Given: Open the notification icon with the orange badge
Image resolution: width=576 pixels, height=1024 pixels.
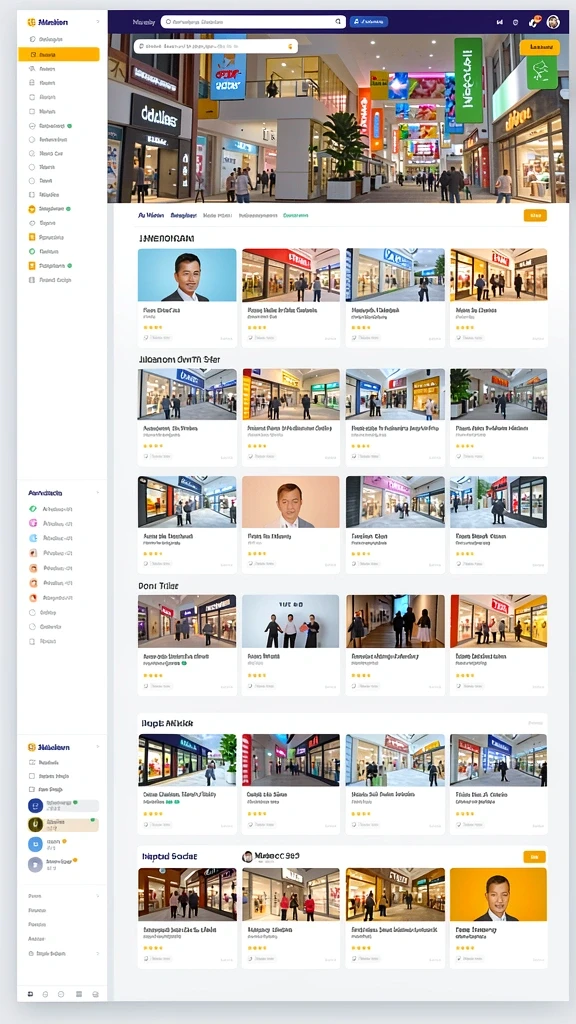Looking at the screenshot, I should pyautogui.click(x=535, y=22).
